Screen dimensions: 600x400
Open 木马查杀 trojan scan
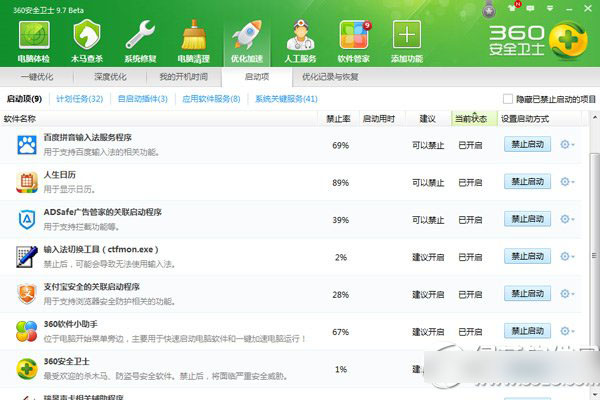click(87, 41)
